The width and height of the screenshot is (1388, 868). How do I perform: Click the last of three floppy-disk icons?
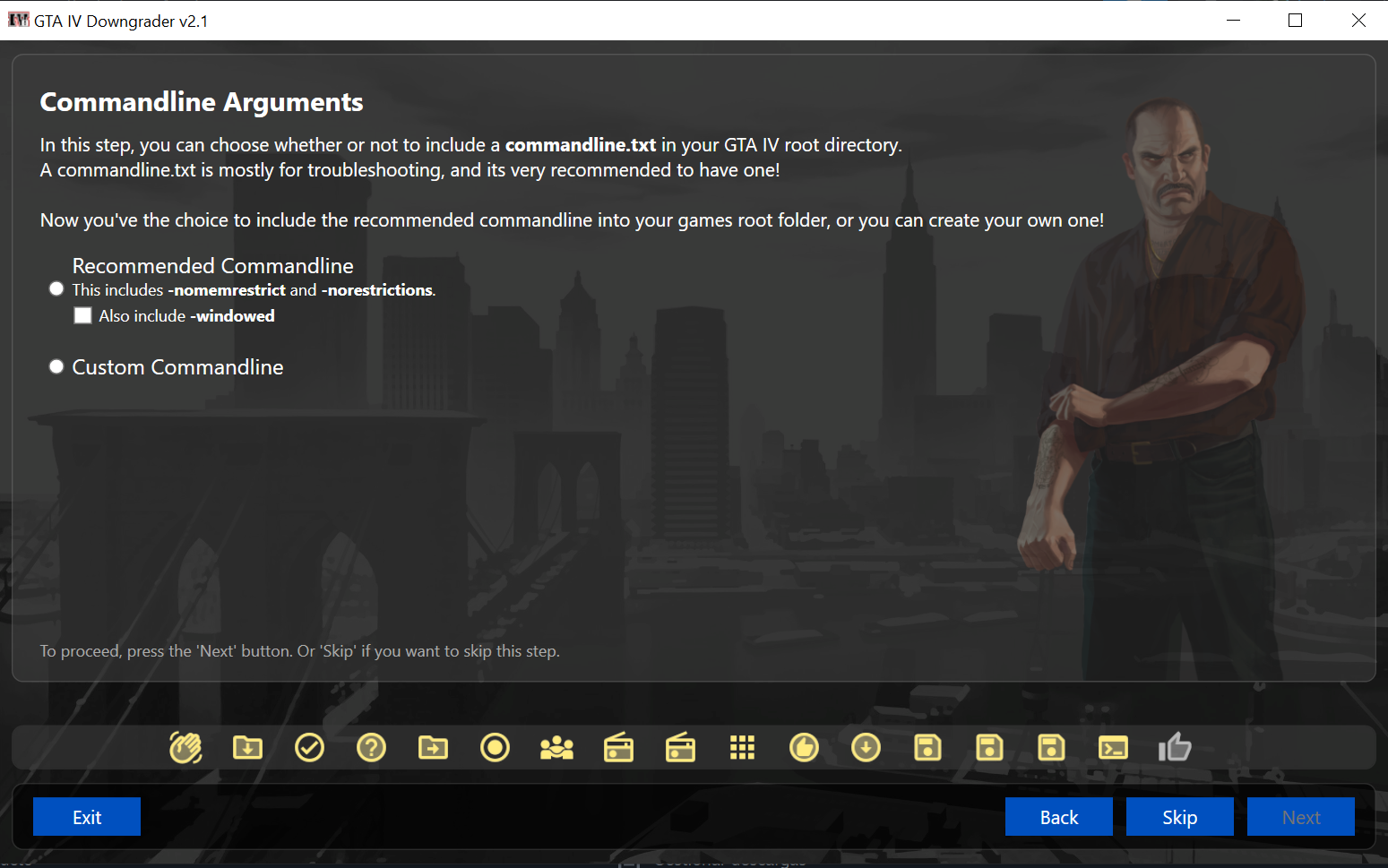pos(1051,747)
